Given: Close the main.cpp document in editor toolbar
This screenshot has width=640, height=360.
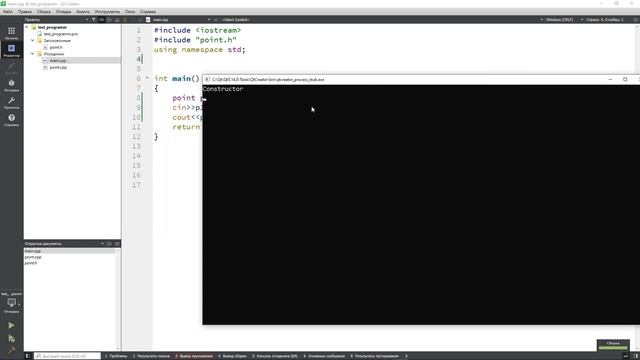Looking at the screenshot, I should click(x=216, y=20).
